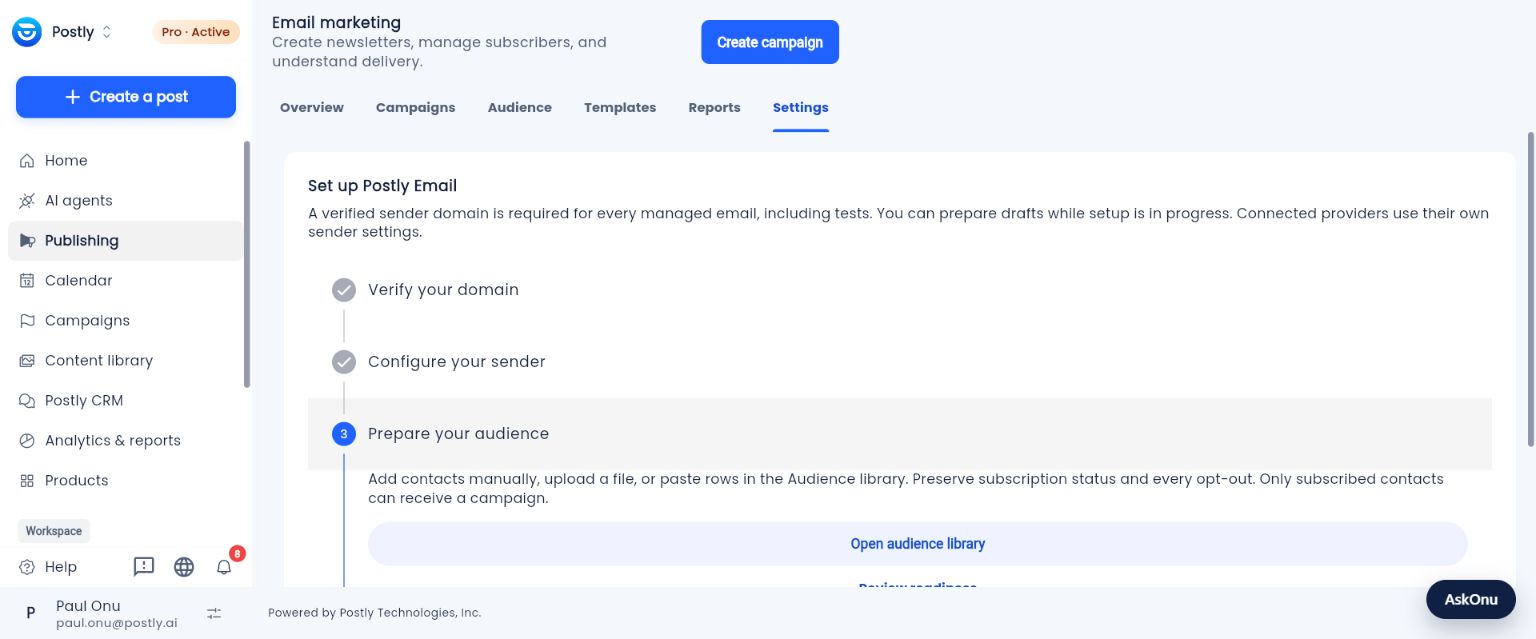Click the Workspace section label
Screen dimensions: 1536x639
click(x=54, y=531)
